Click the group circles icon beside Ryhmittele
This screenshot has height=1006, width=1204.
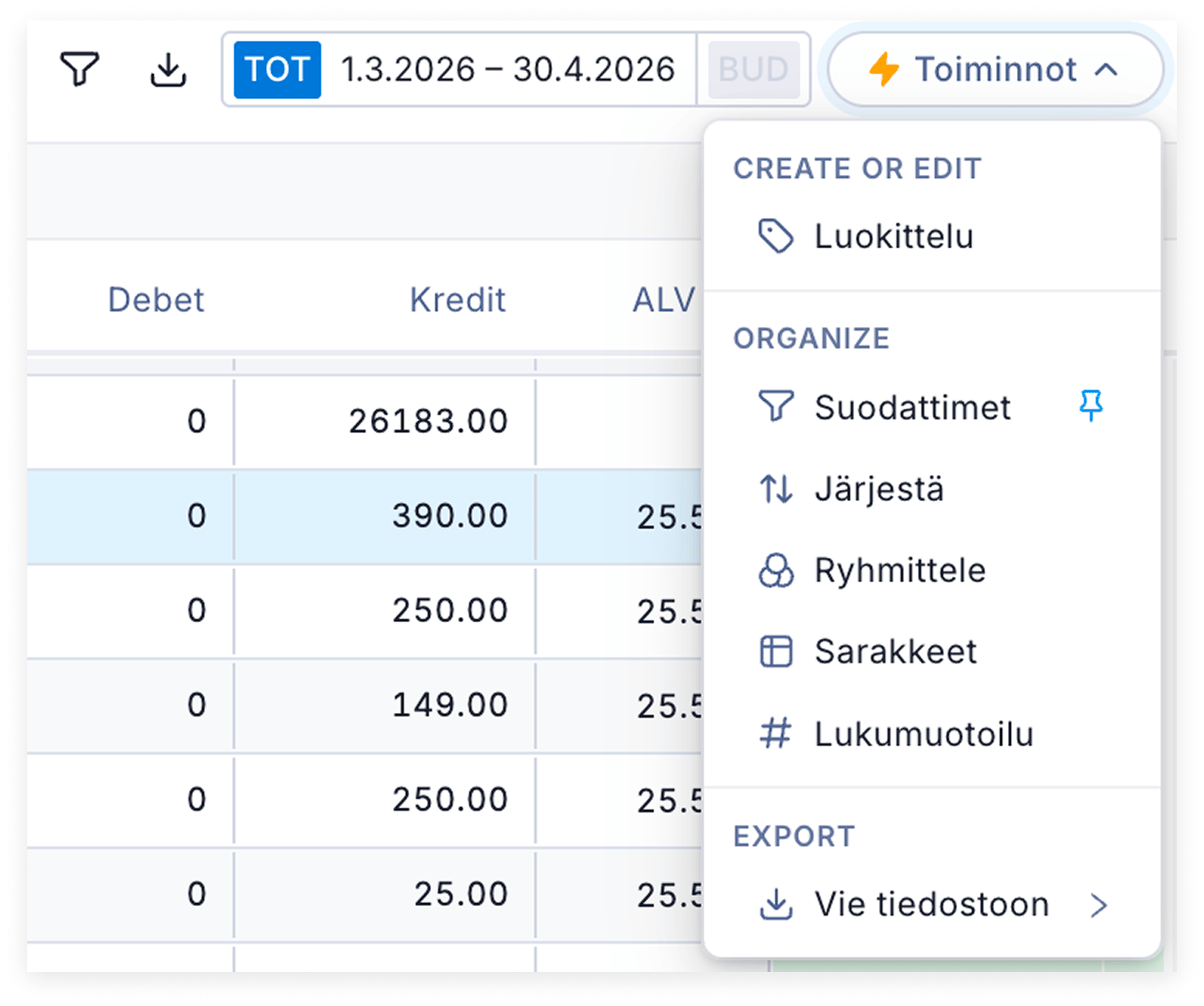[x=776, y=570]
